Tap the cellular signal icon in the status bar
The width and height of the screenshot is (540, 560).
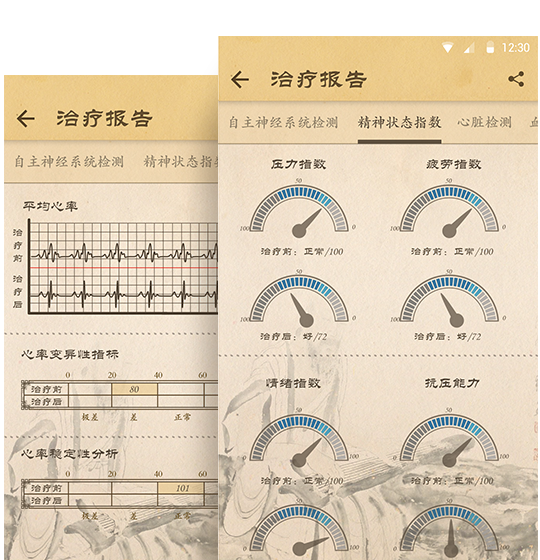[469, 48]
